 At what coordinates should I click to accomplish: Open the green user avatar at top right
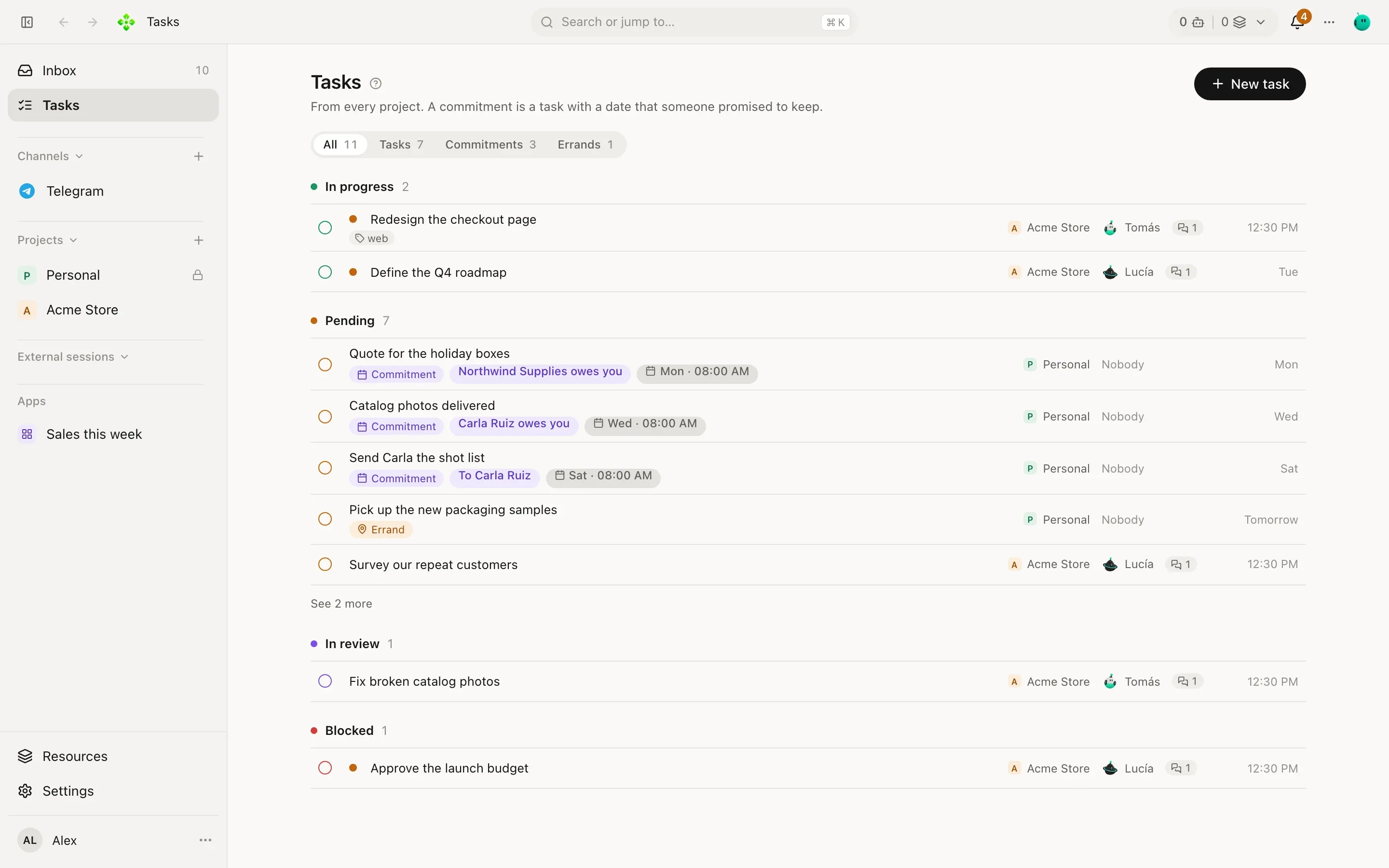tap(1362, 22)
